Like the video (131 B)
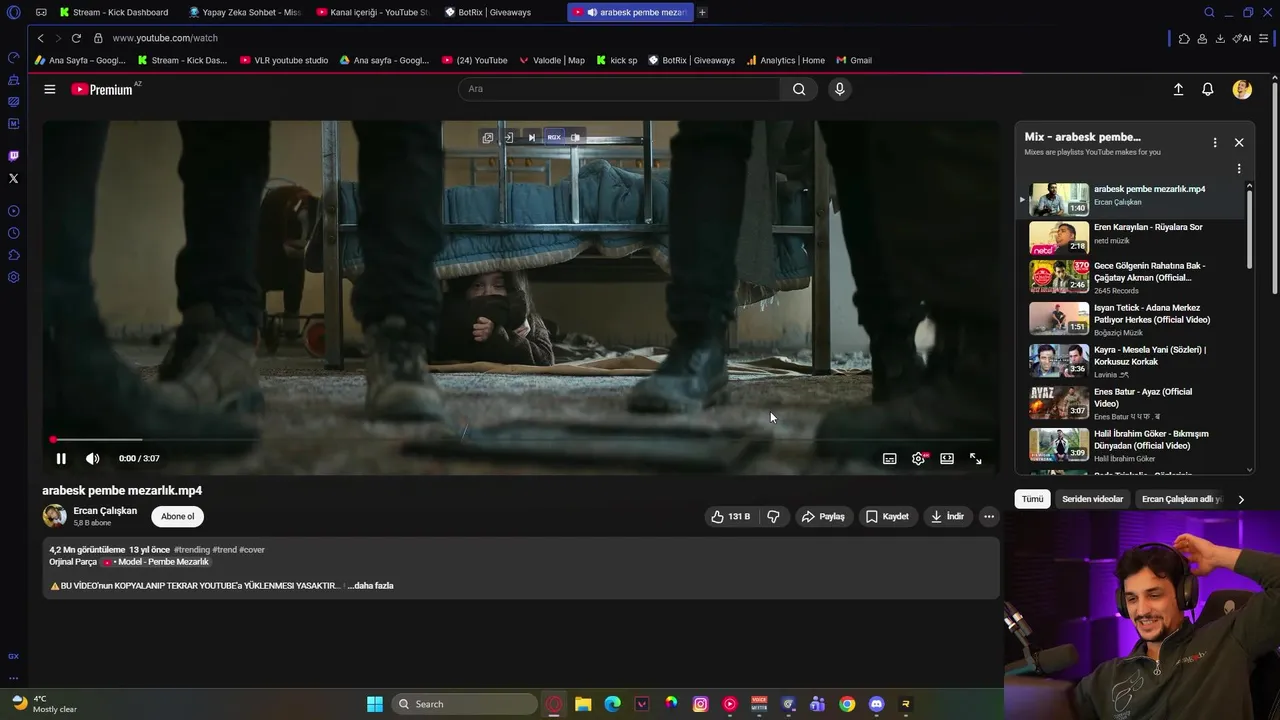1280x720 pixels. coord(730,517)
